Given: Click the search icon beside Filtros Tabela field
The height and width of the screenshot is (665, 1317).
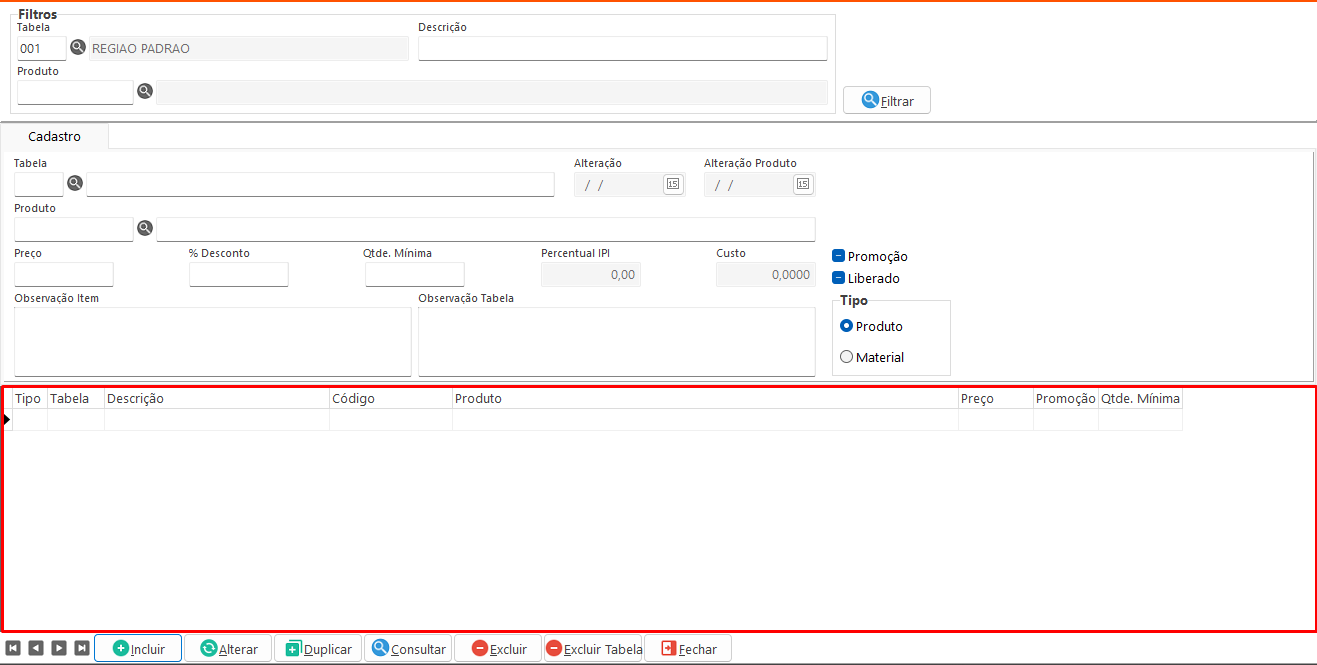Looking at the screenshot, I should (78, 48).
